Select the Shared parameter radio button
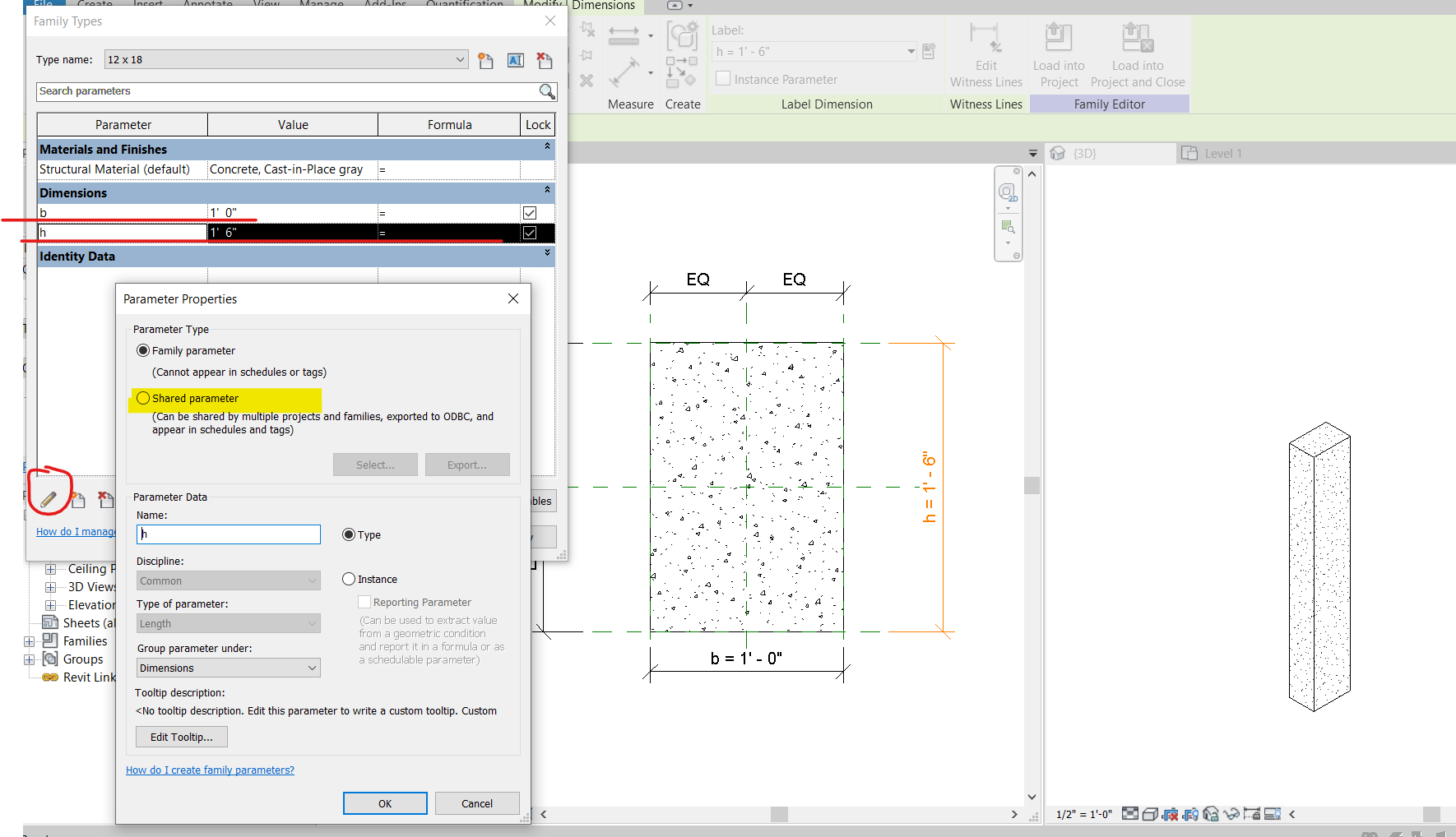The height and width of the screenshot is (837, 1456). click(143, 397)
